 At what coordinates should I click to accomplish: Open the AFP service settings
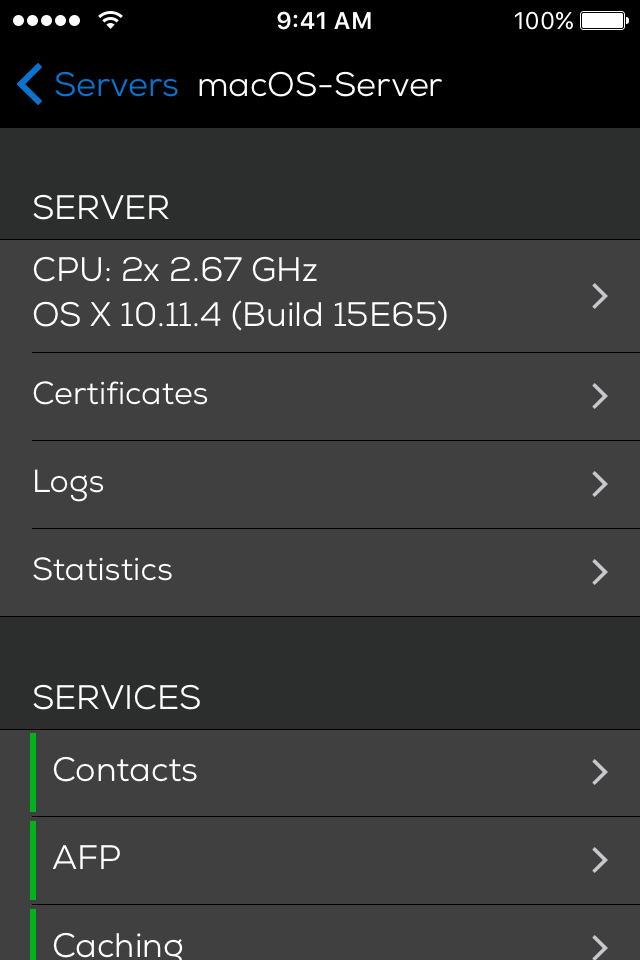[x=88, y=858]
